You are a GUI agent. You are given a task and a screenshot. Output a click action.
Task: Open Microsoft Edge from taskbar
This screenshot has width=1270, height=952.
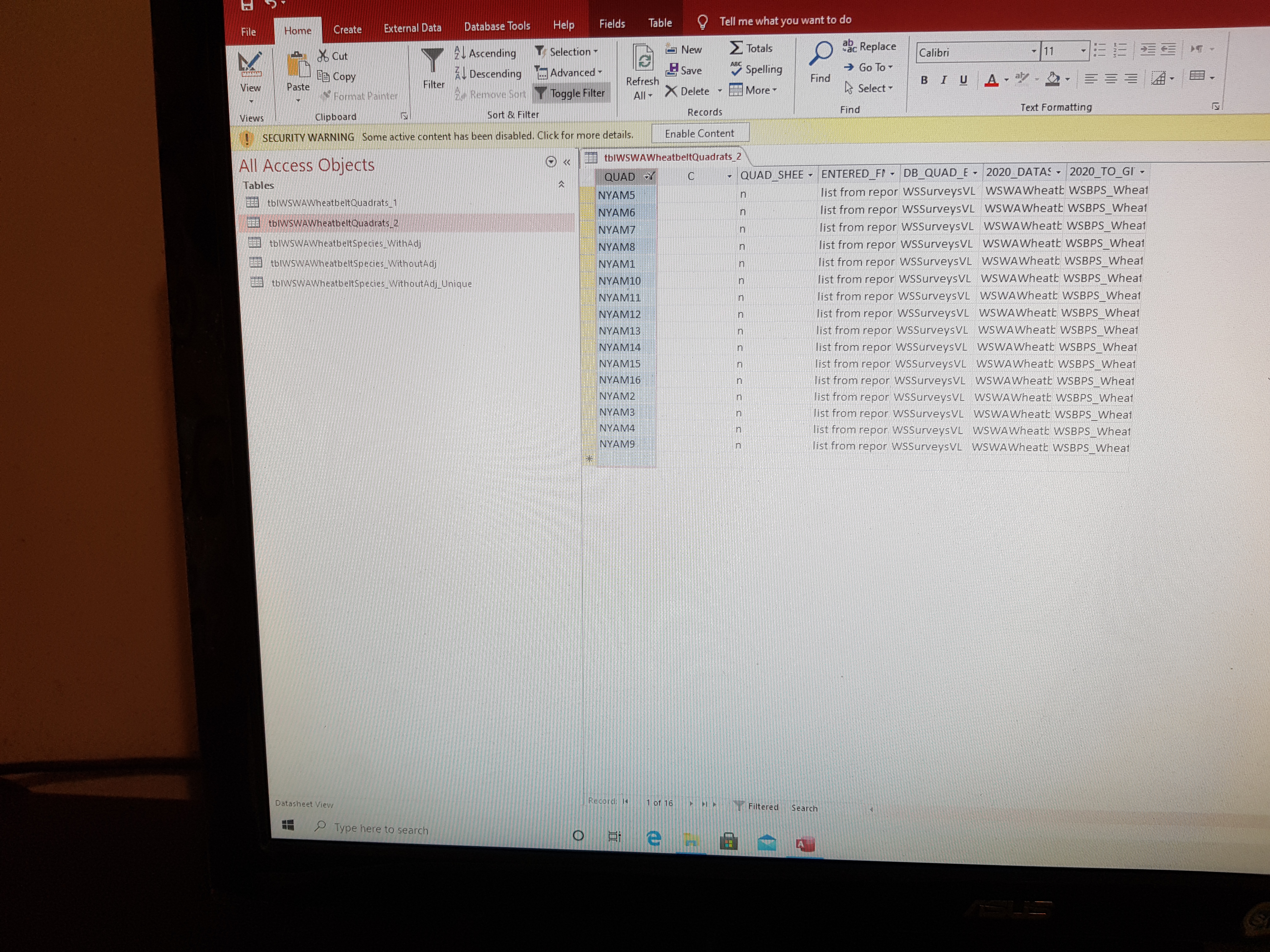(x=653, y=838)
